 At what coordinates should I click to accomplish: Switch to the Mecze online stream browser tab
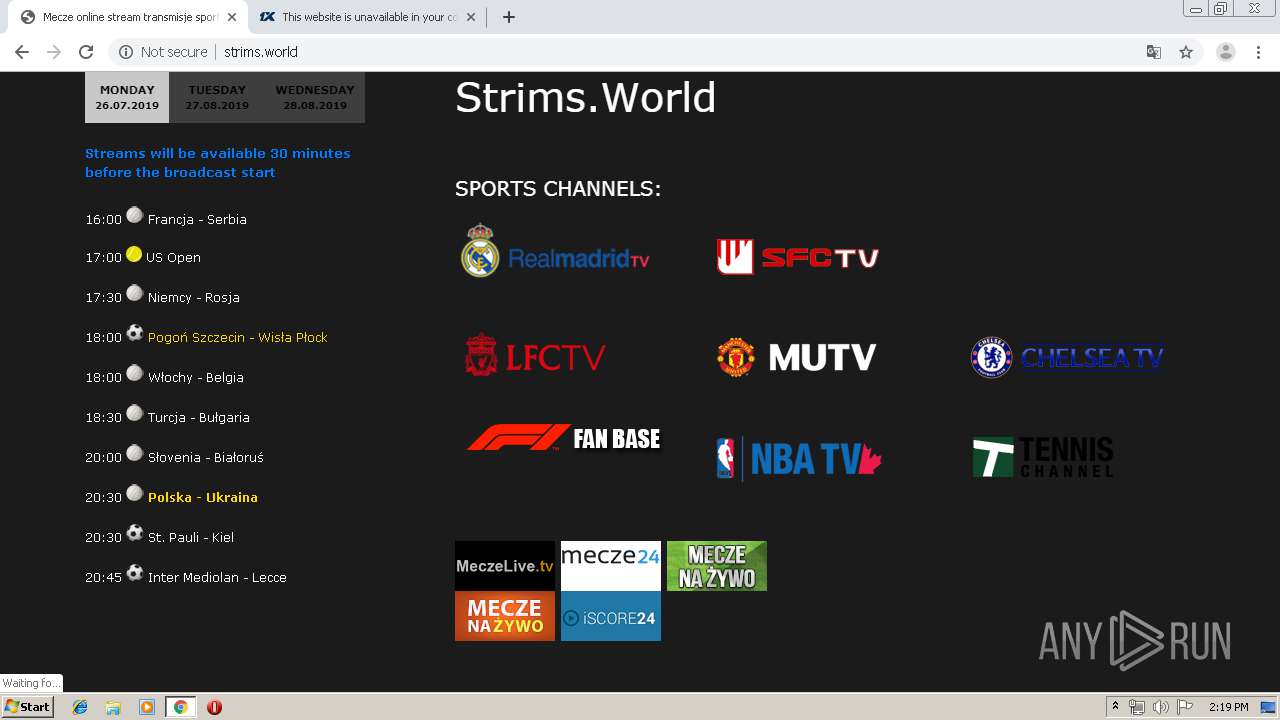[x=128, y=17]
